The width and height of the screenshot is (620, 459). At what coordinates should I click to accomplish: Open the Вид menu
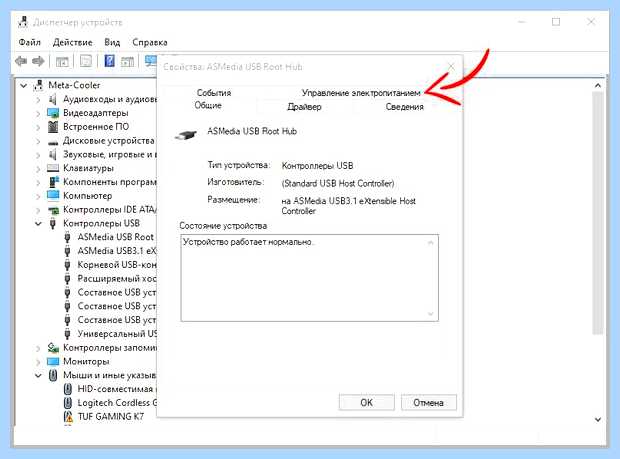[x=112, y=42]
